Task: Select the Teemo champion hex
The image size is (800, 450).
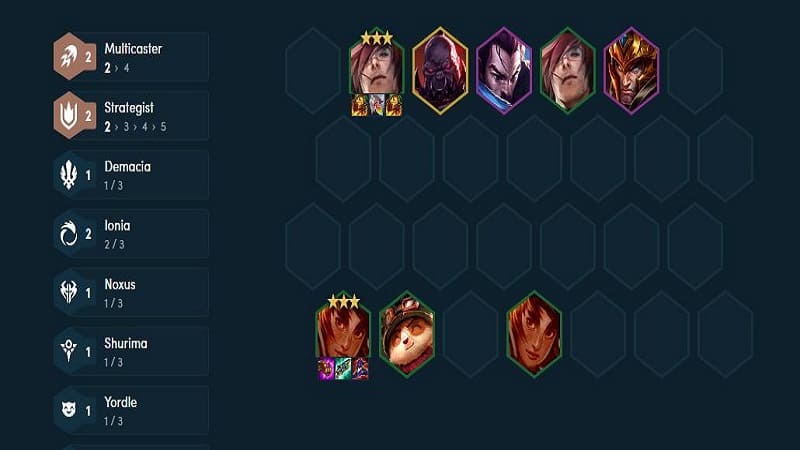Action: tap(407, 334)
